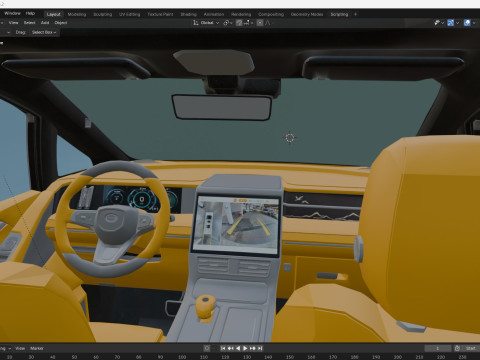The width and height of the screenshot is (480, 360).
Task: Play animation in reverse
Action: (238, 348)
